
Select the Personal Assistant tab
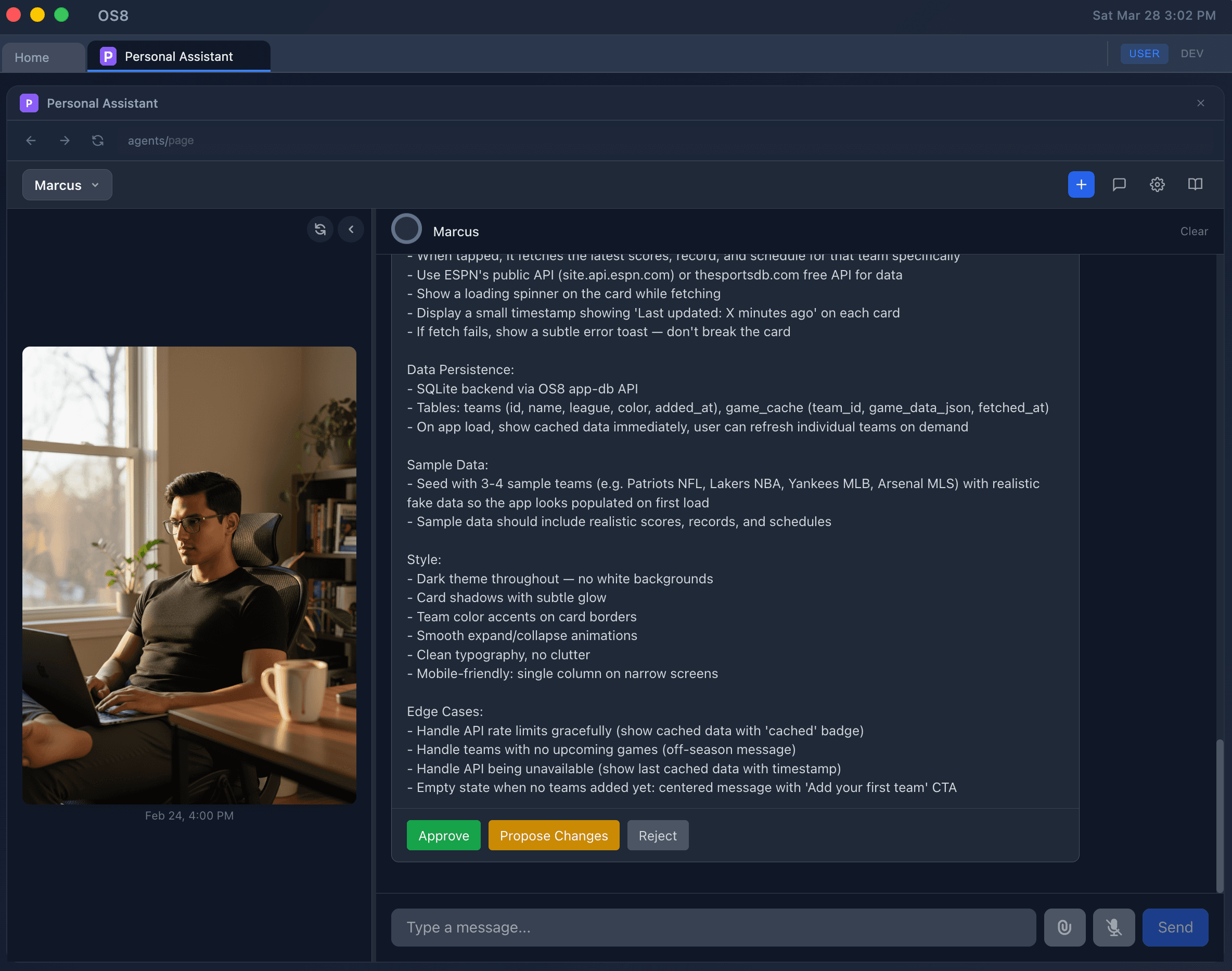tap(178, 56)
